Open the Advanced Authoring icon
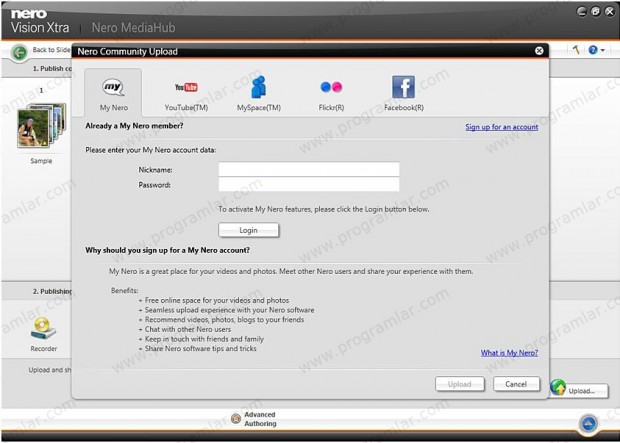The image size is (620, 443). [236, 418]
